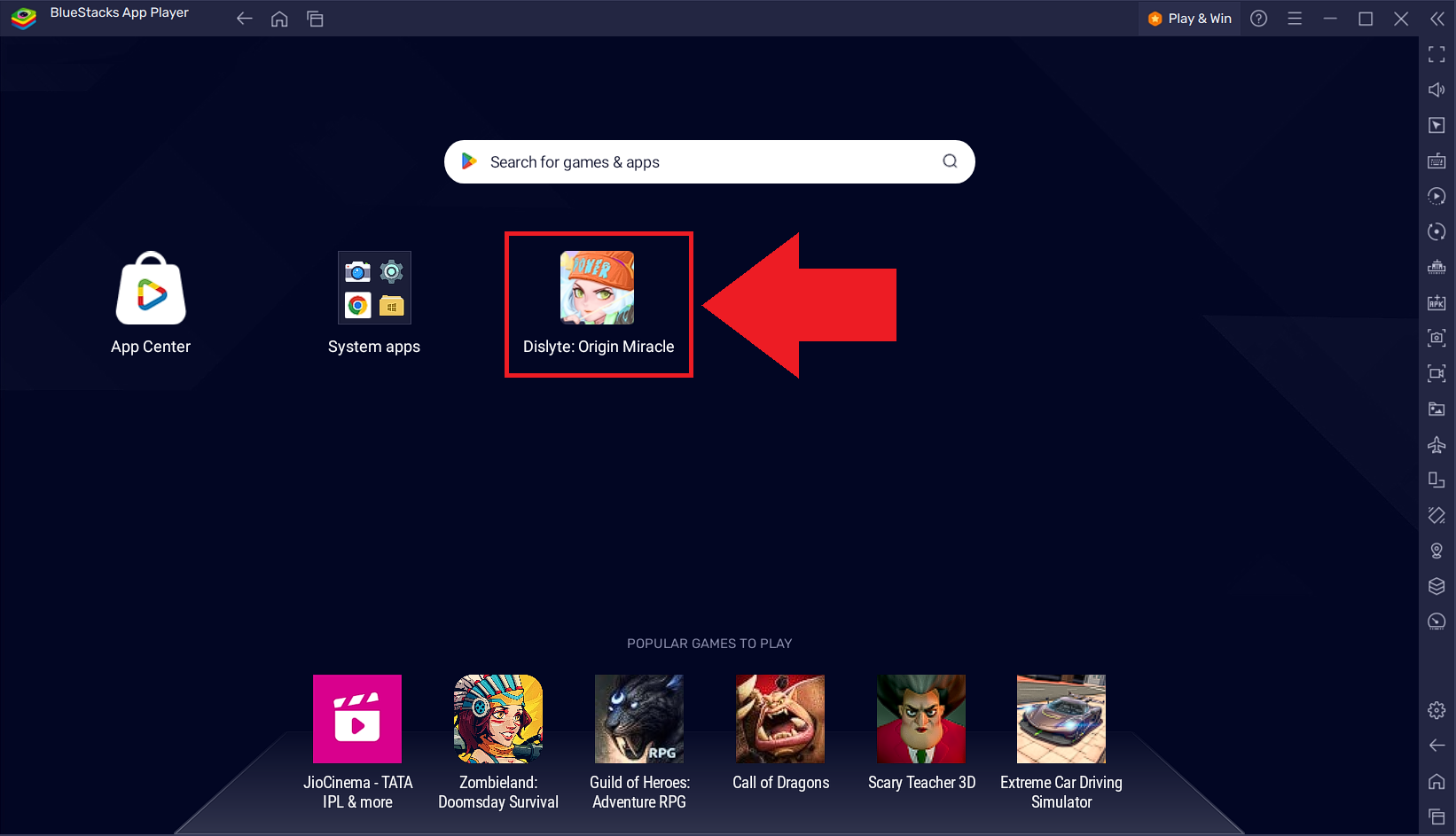Open the System apps folder
Viewport: 1456px width, 836px height.
tap(374, 288)
